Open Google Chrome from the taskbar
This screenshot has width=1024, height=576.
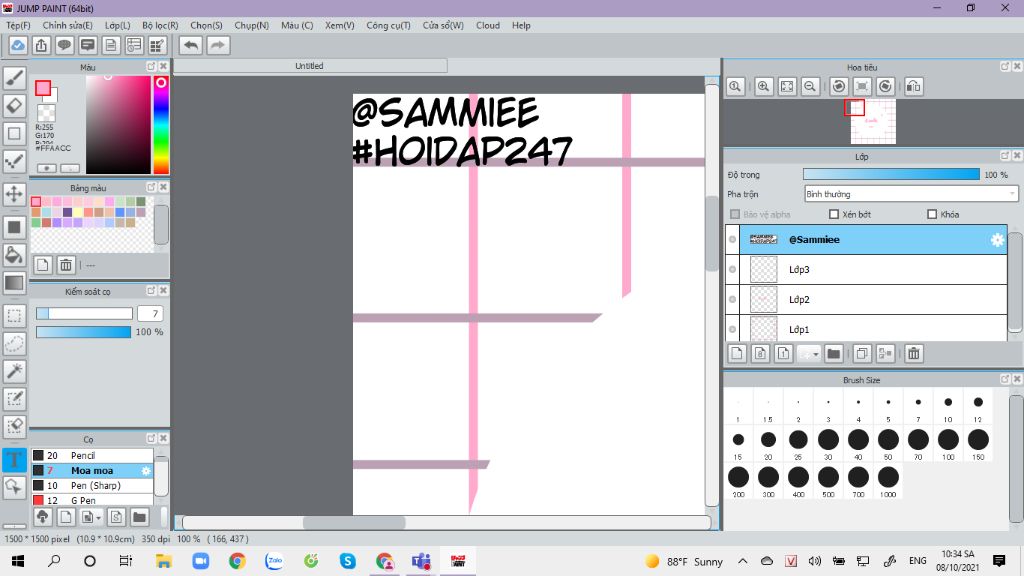237,560
